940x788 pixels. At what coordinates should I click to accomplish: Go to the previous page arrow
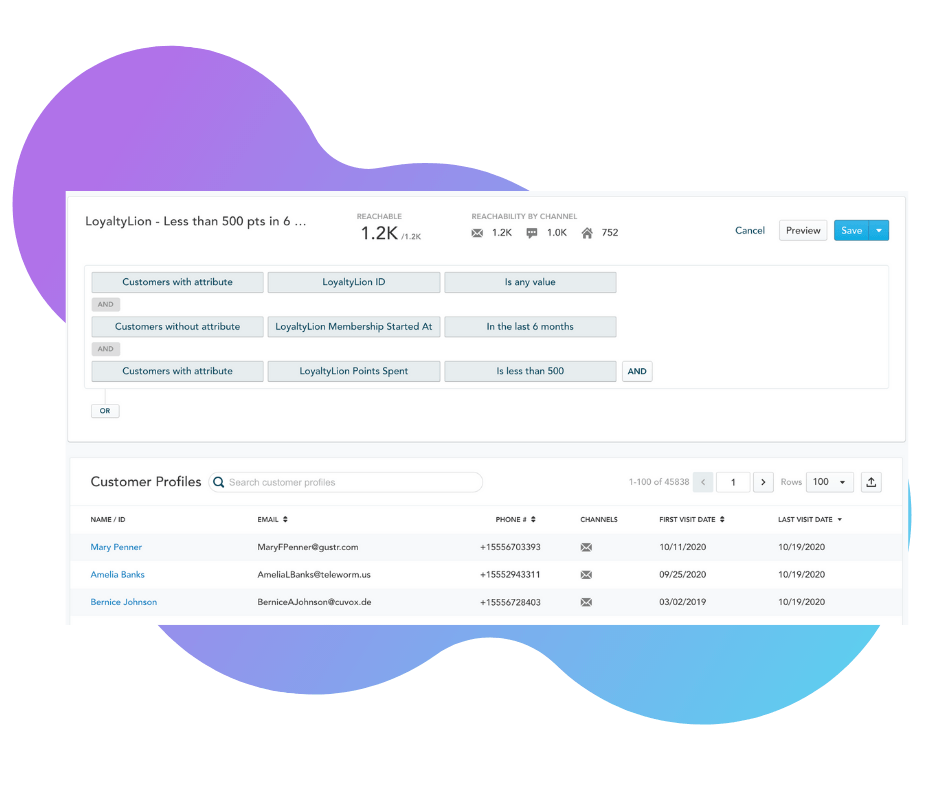click(703, 482)
